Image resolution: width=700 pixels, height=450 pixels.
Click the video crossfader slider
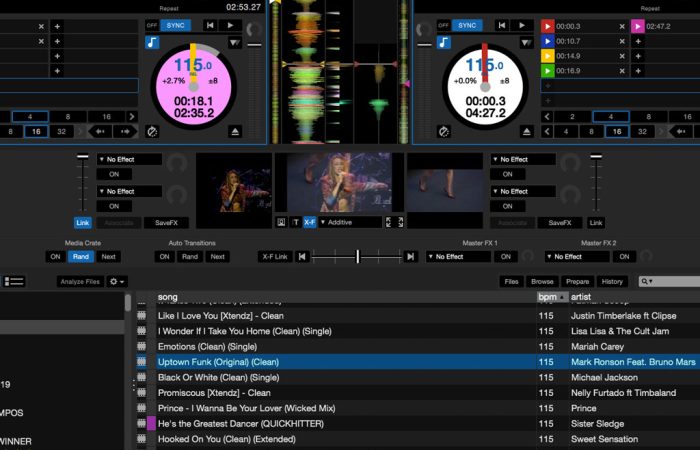(357, 257)
